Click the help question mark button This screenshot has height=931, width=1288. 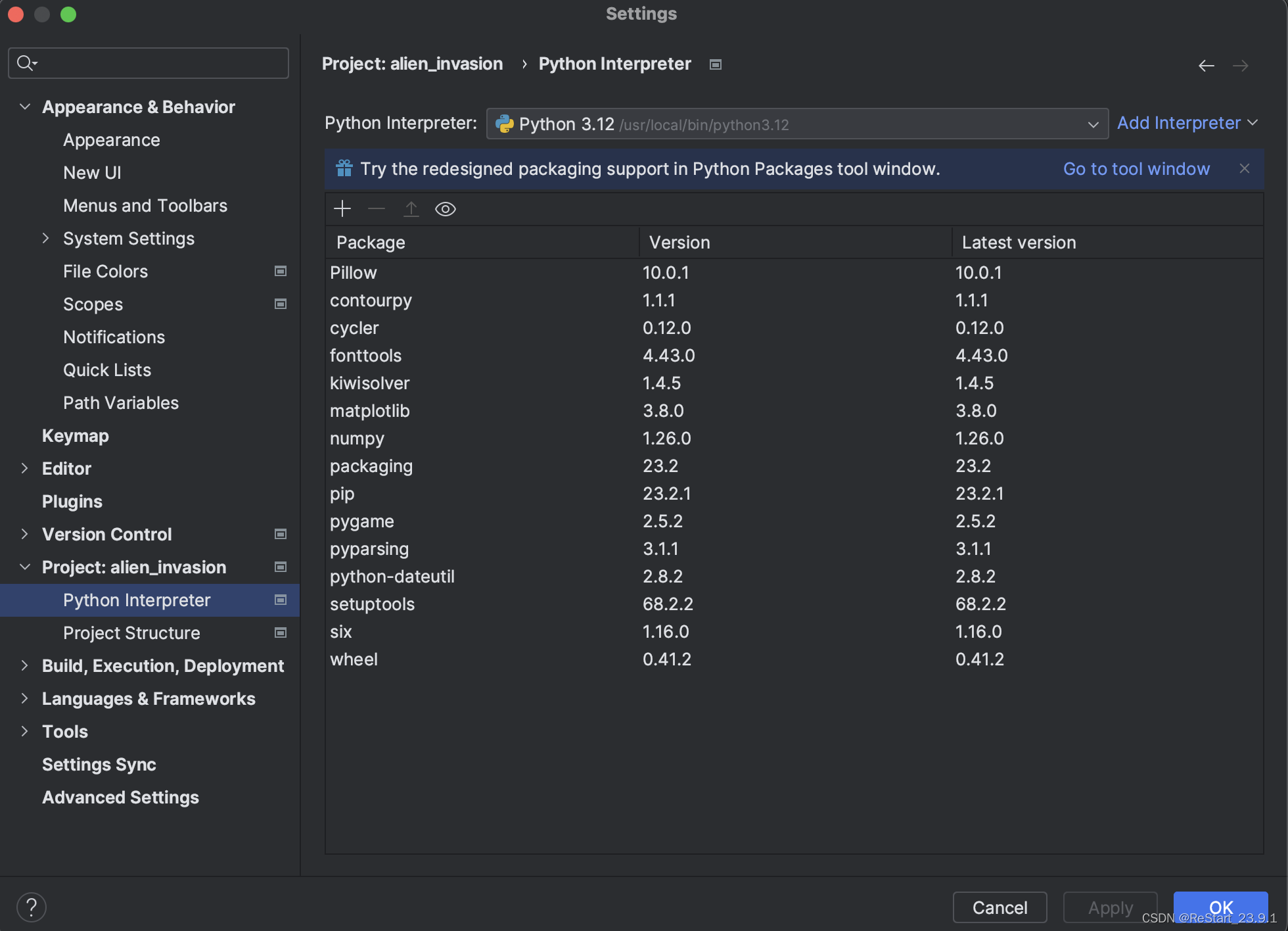pyautogui.click(x=31, y=907)
